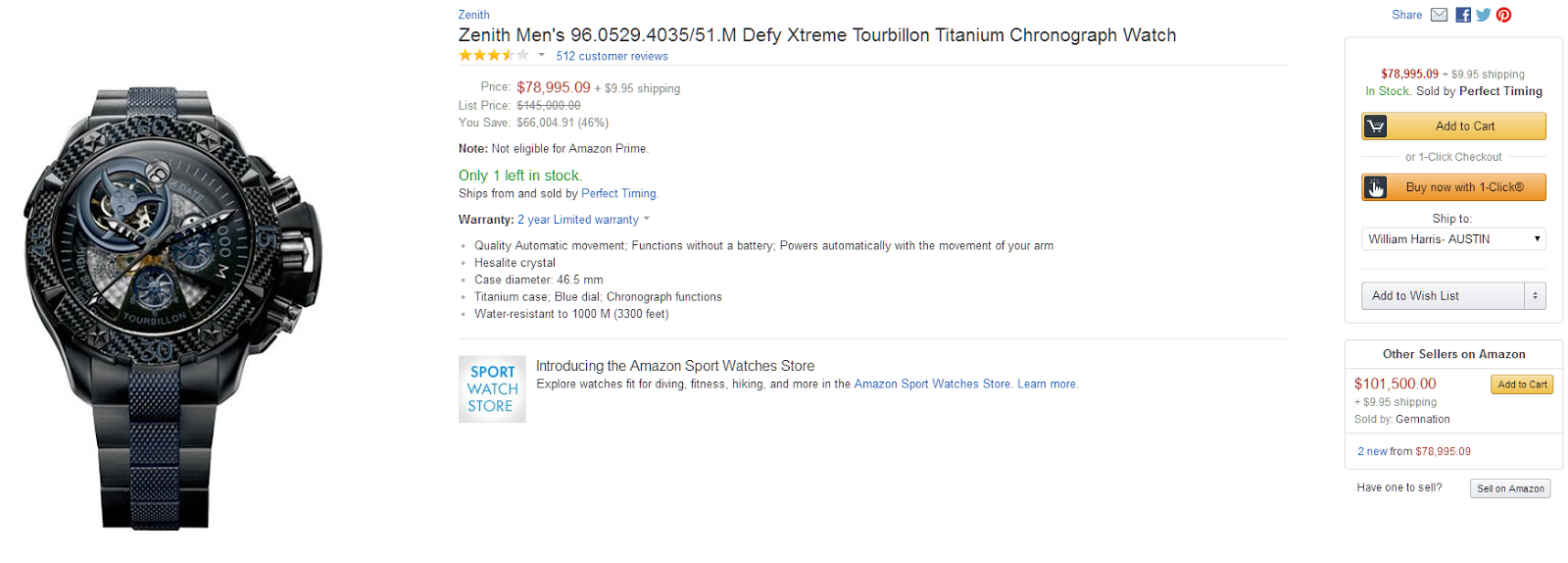Expand the 2 year Limited warranty dropdown

tap(647, 220)
